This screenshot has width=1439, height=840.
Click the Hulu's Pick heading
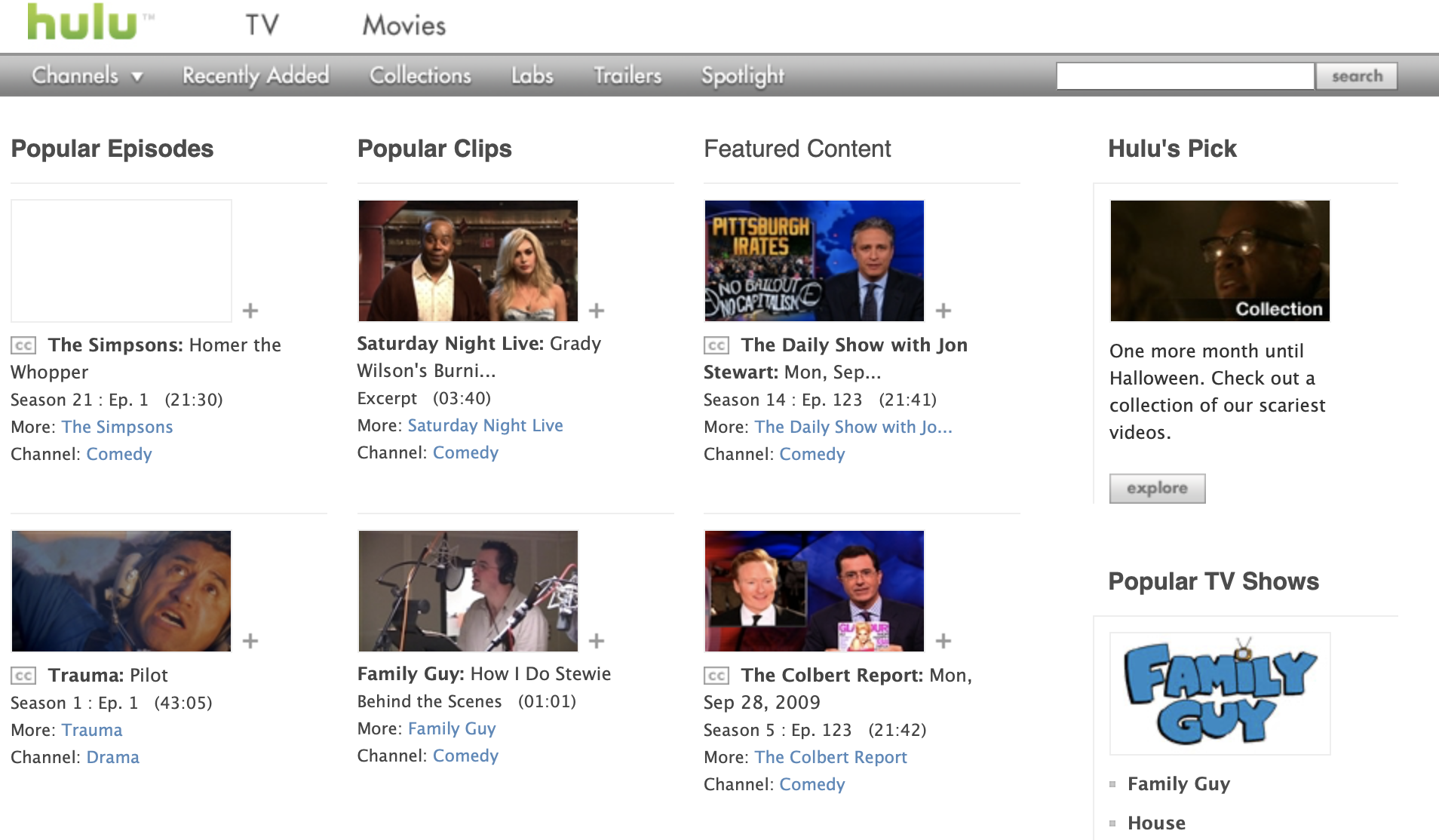pos(1172,149)
